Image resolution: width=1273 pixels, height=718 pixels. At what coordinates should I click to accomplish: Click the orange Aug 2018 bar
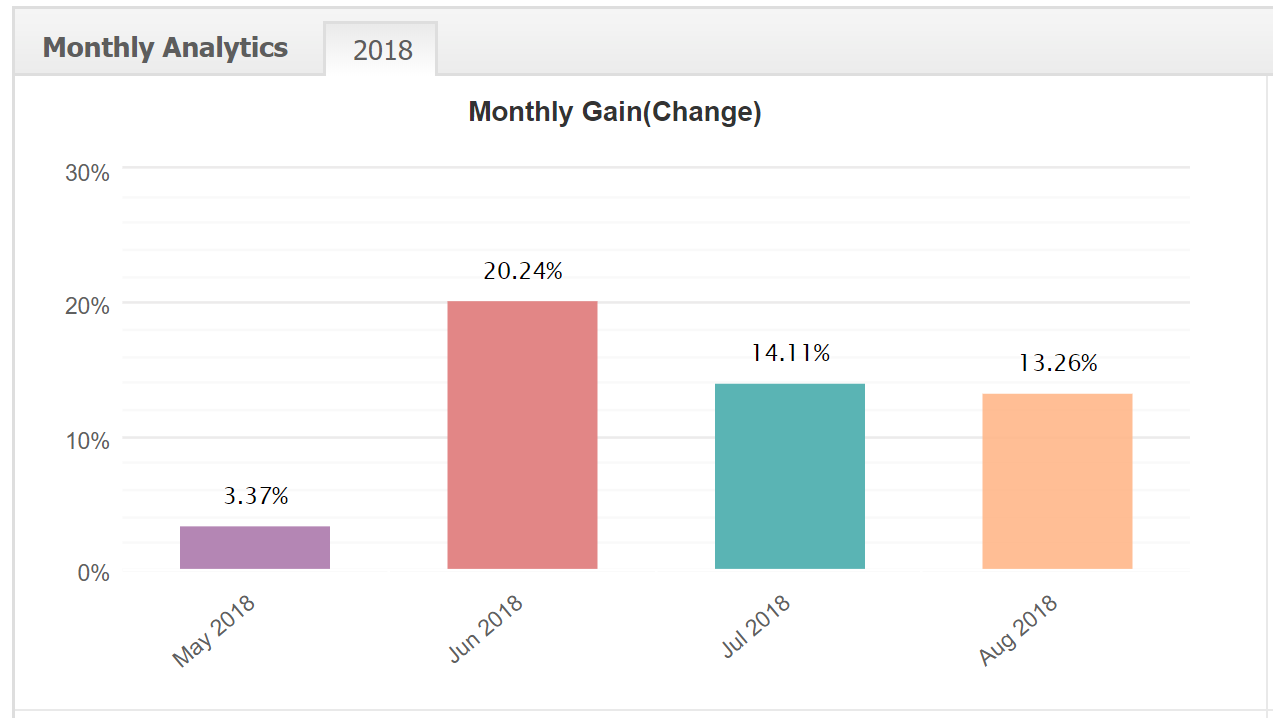1057,481
